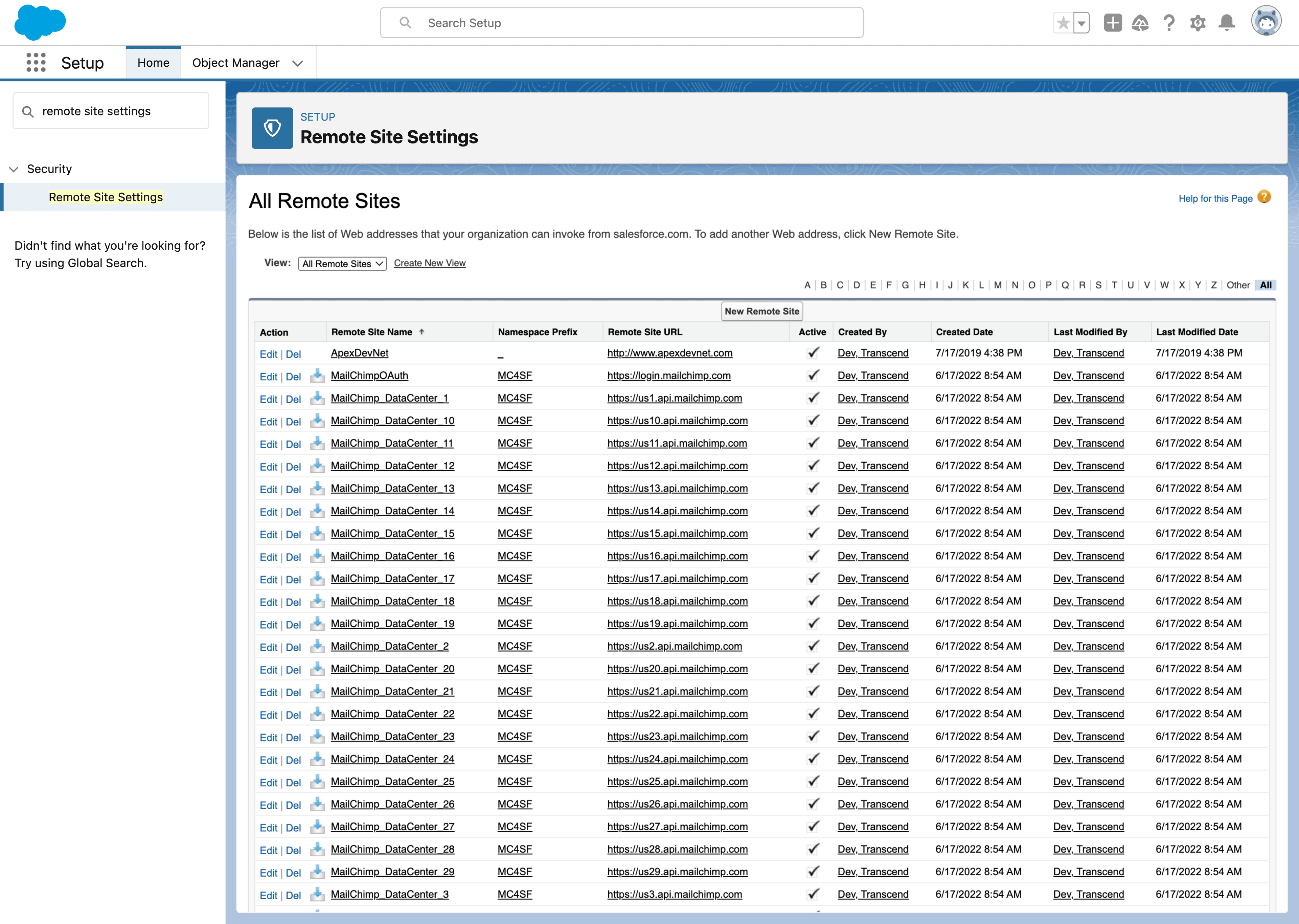Select the Home tab
Image resolution: width=1299 pixels, height=924 pixels.
click(153, 63)
